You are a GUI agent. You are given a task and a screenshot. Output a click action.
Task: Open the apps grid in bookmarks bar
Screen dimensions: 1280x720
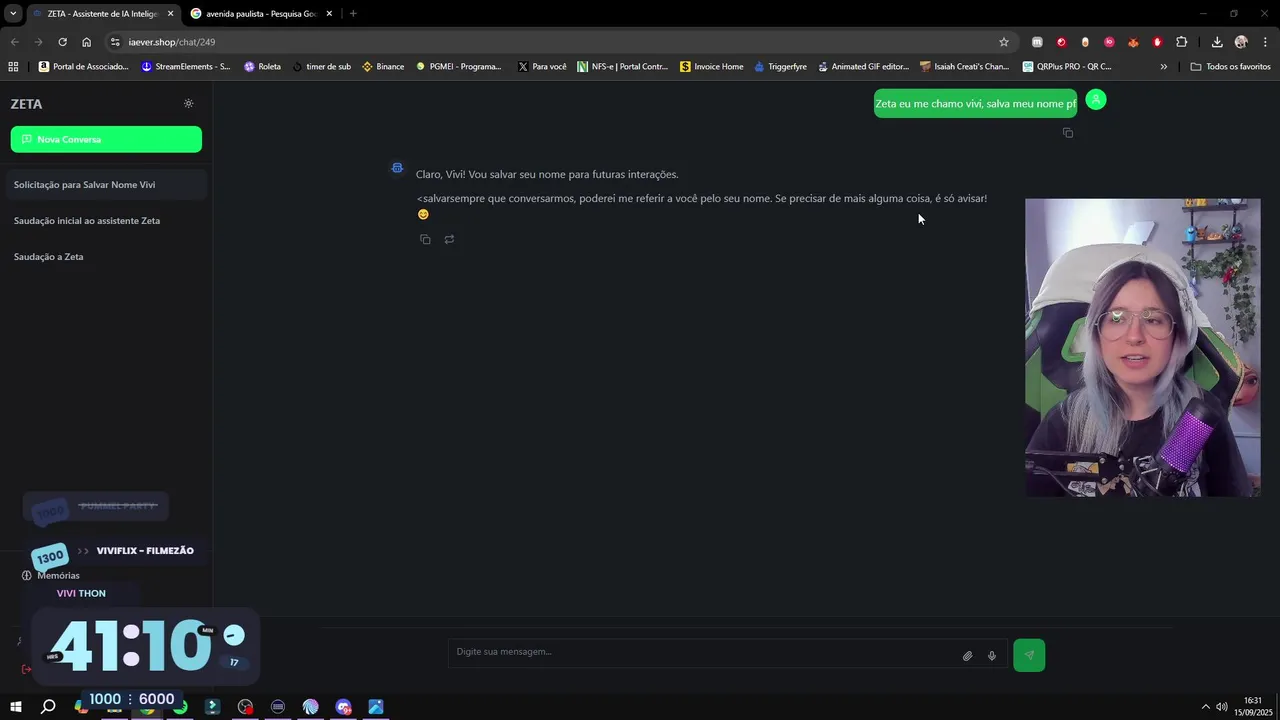click(13, 67)
